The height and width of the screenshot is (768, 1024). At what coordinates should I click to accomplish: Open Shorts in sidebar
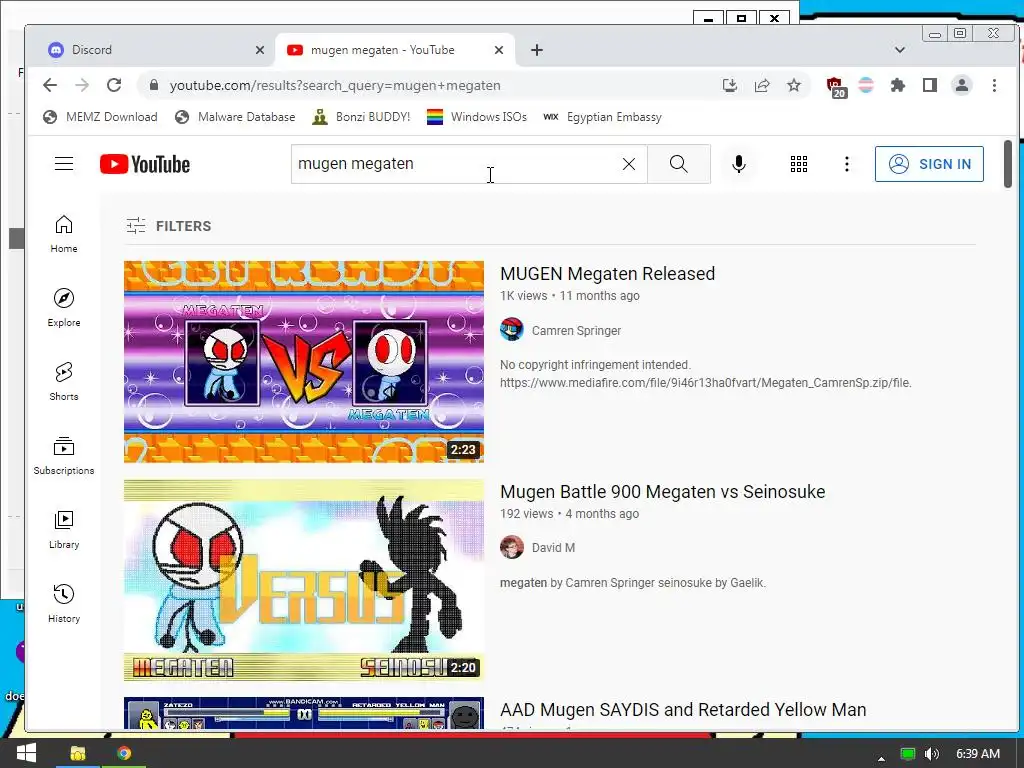pos(64,381)
